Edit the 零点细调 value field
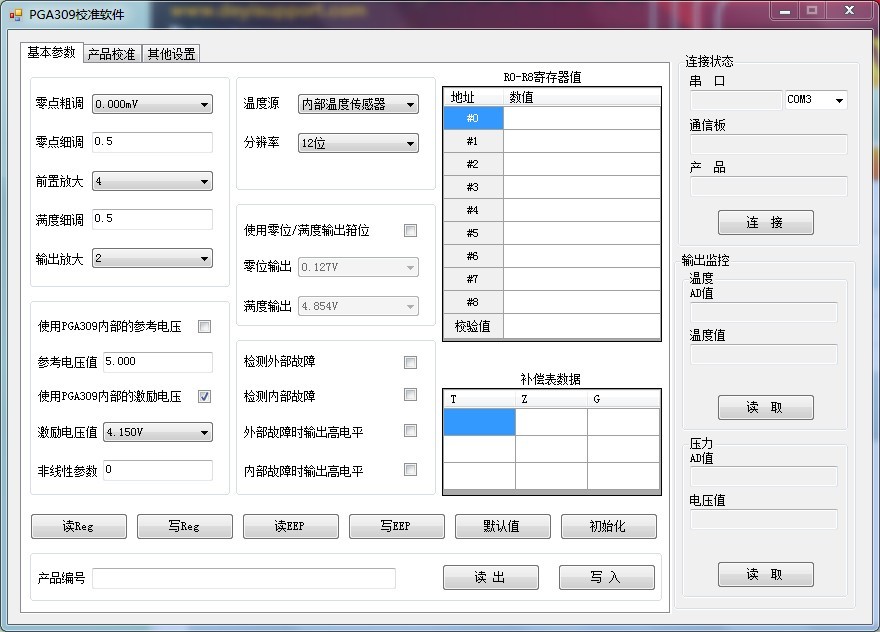This screenshot has height=632, width=880. (152, 142)
